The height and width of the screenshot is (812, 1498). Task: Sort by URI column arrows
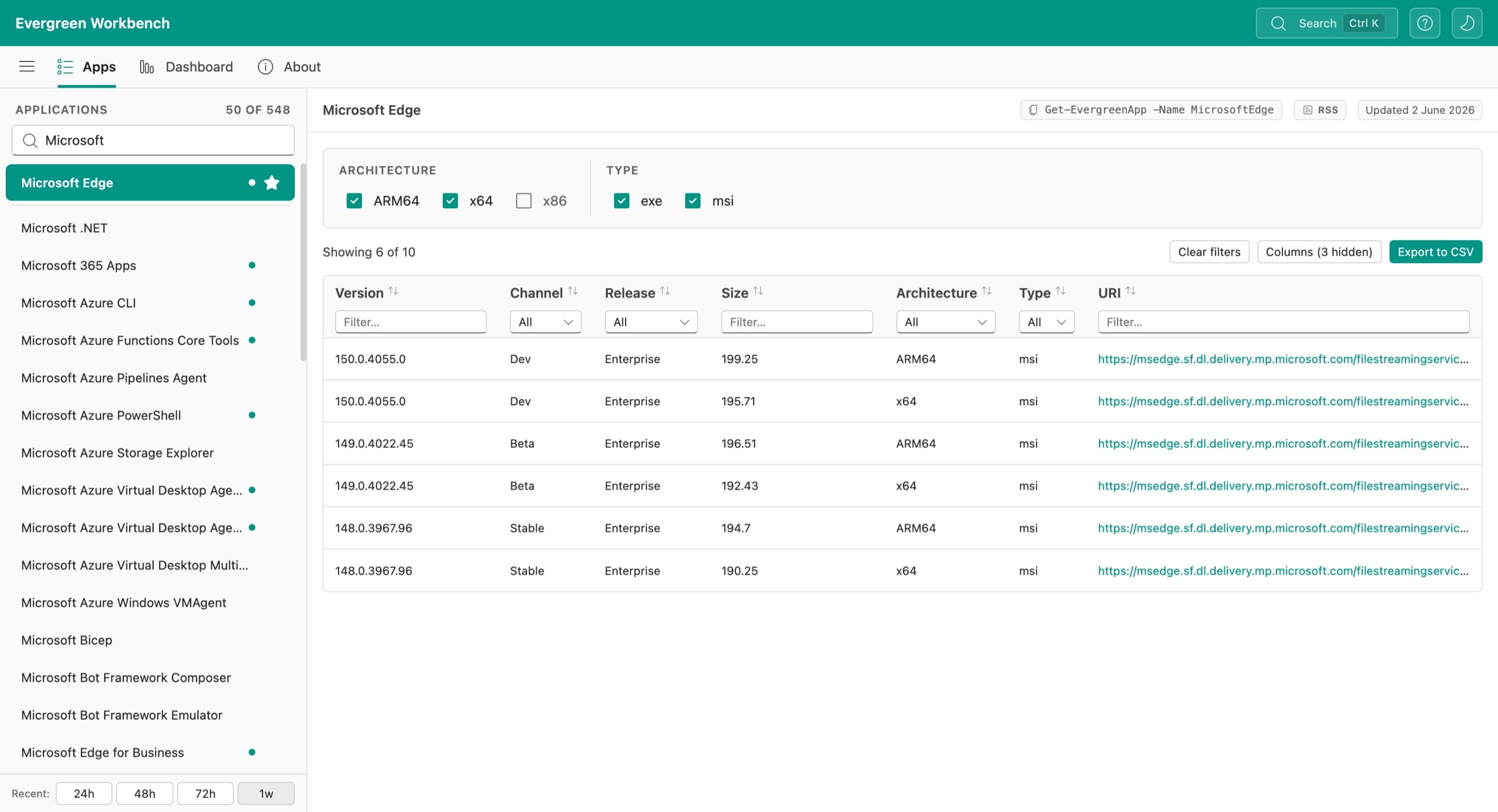pos(1130,291)
